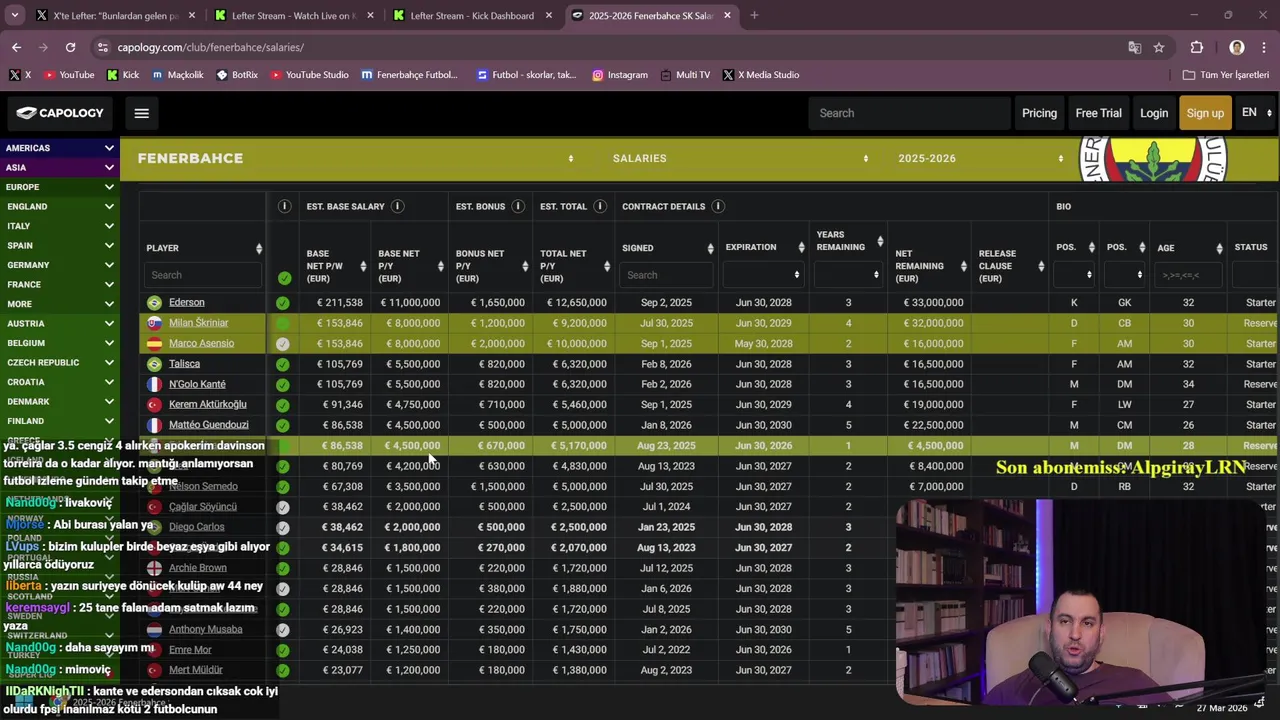Viewport: 1280px width, 720px height.
Task: Click info icon next to Est. Total
Action: click(x=600, y=206)
